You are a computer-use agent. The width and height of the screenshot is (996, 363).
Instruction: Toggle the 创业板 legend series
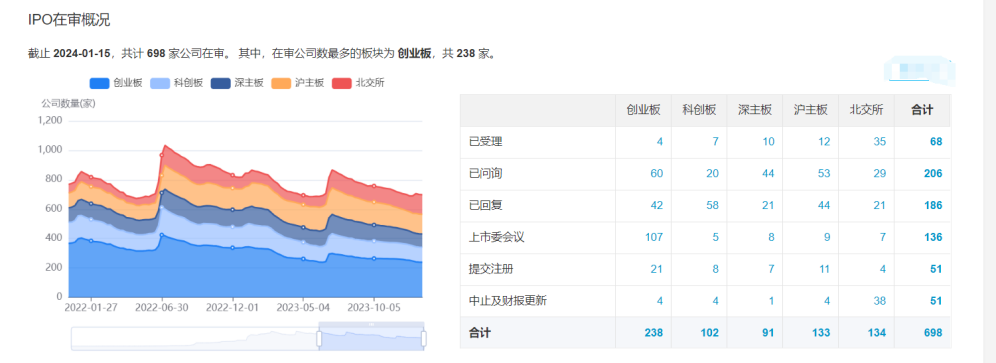tap(116, 83)
